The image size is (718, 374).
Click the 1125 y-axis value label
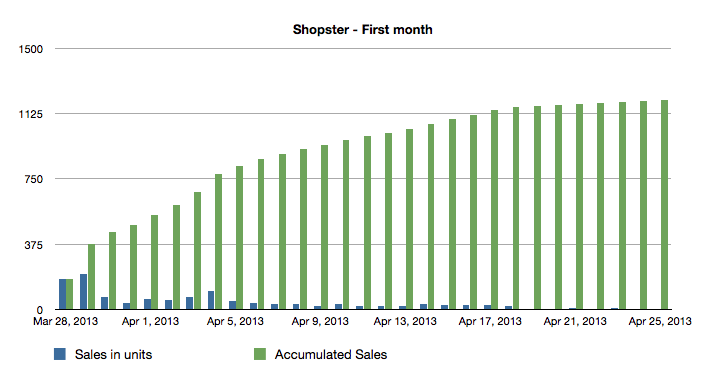pos(30,114)
